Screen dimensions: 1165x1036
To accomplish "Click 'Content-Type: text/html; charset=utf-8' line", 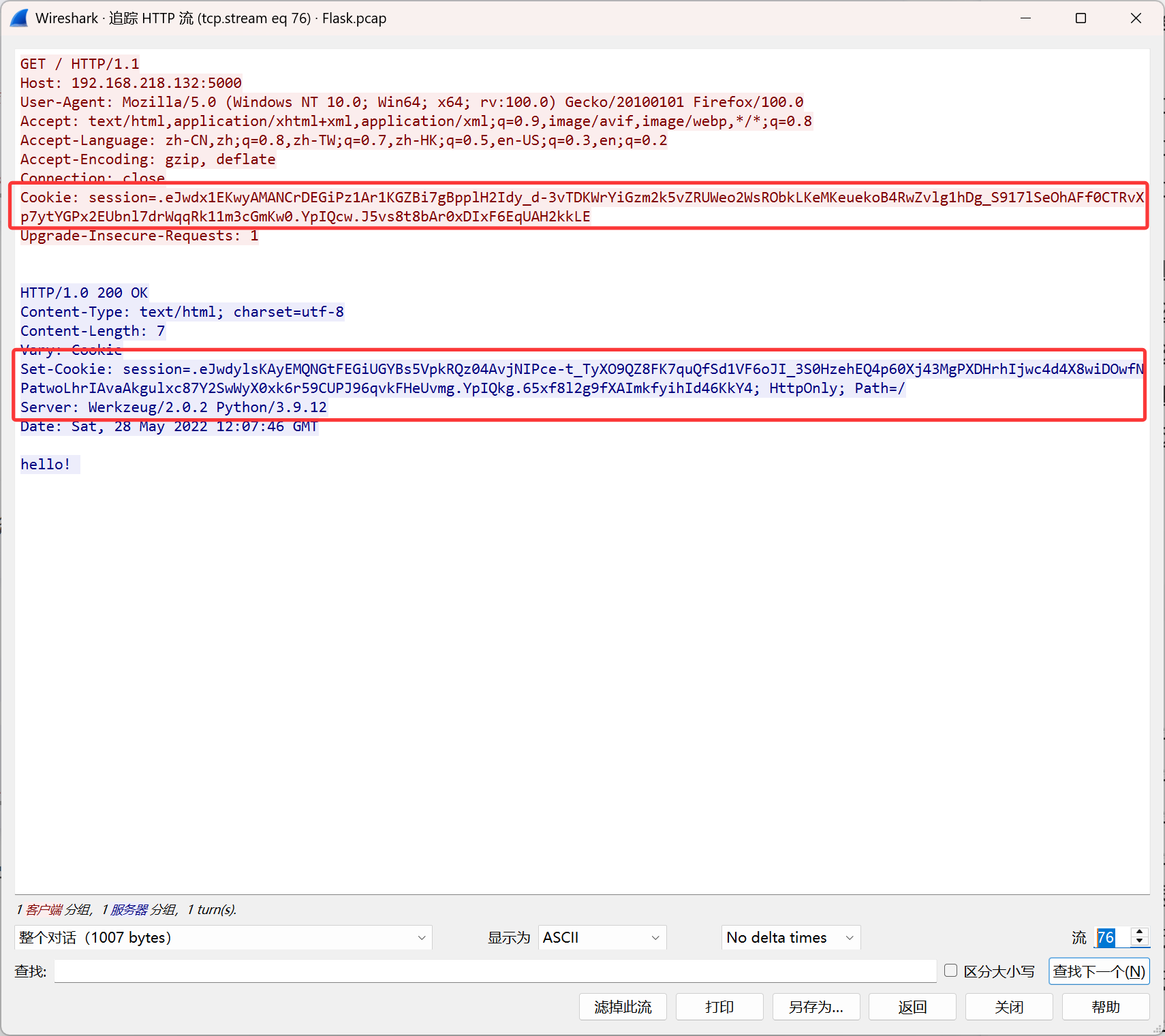I will pos(182,312).
